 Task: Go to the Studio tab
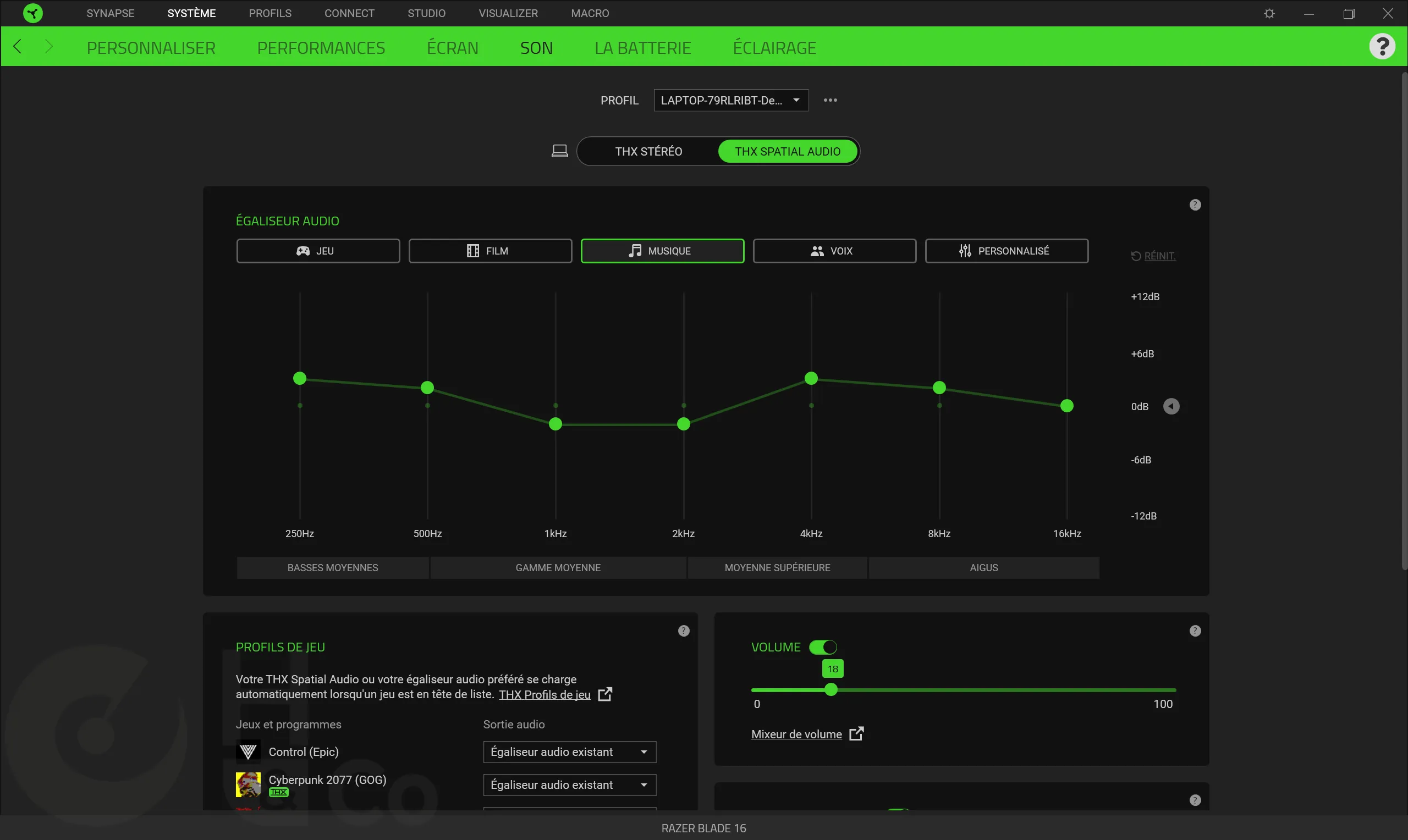coord(426,13)
